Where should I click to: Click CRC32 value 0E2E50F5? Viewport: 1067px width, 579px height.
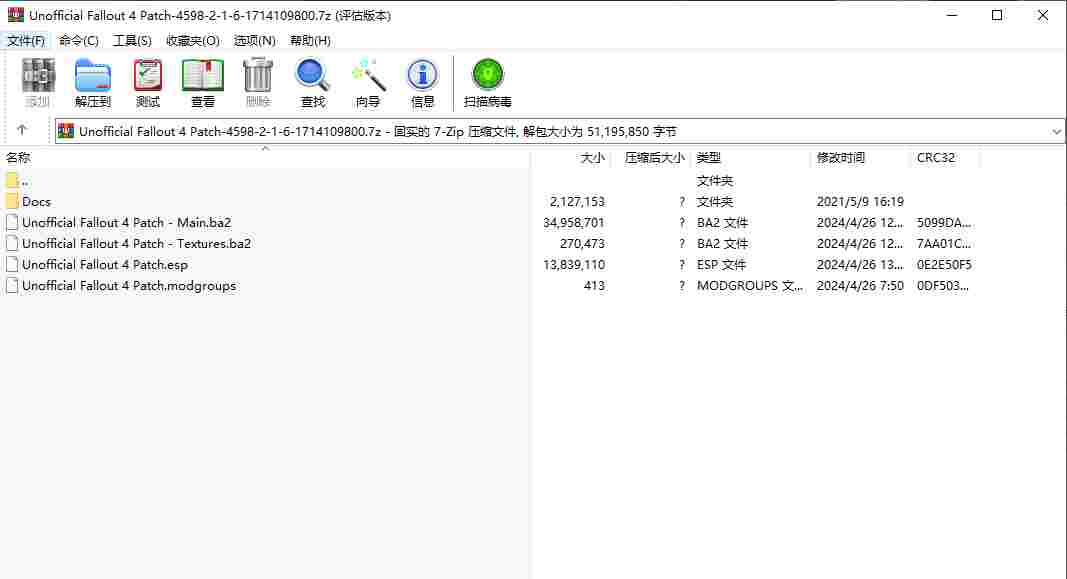click(x=945, y=265)
